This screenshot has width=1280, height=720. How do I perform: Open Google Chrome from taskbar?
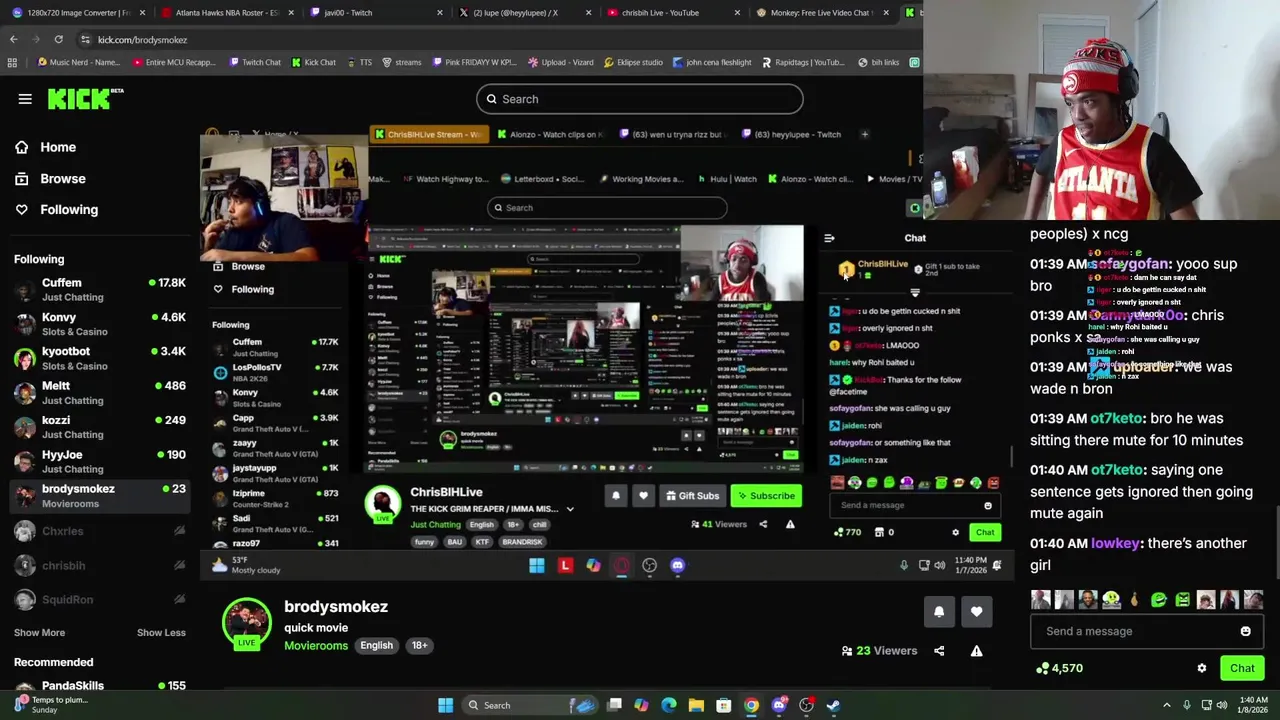click(x=751, y=705)
